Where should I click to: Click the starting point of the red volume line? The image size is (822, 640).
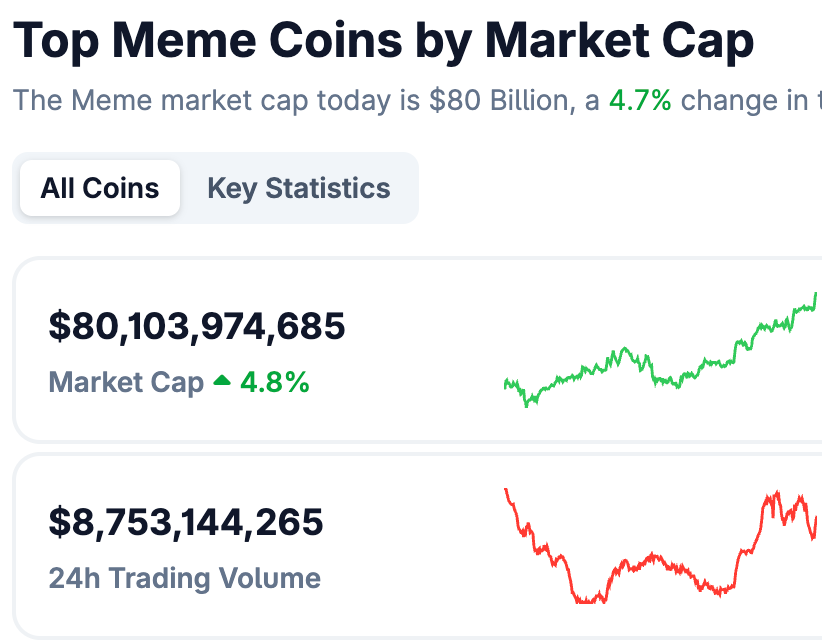click(x=506, y=490)
